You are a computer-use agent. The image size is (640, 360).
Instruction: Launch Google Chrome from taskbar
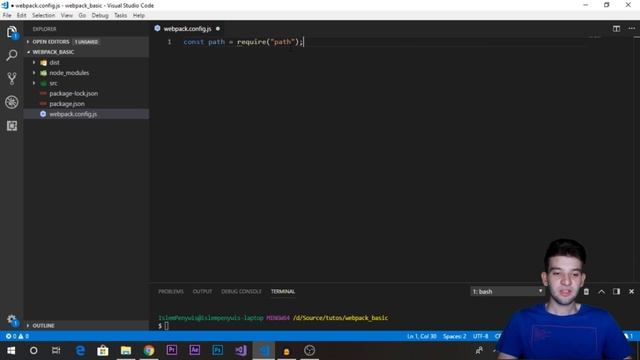pyautogui.click(x=149, y=351)
